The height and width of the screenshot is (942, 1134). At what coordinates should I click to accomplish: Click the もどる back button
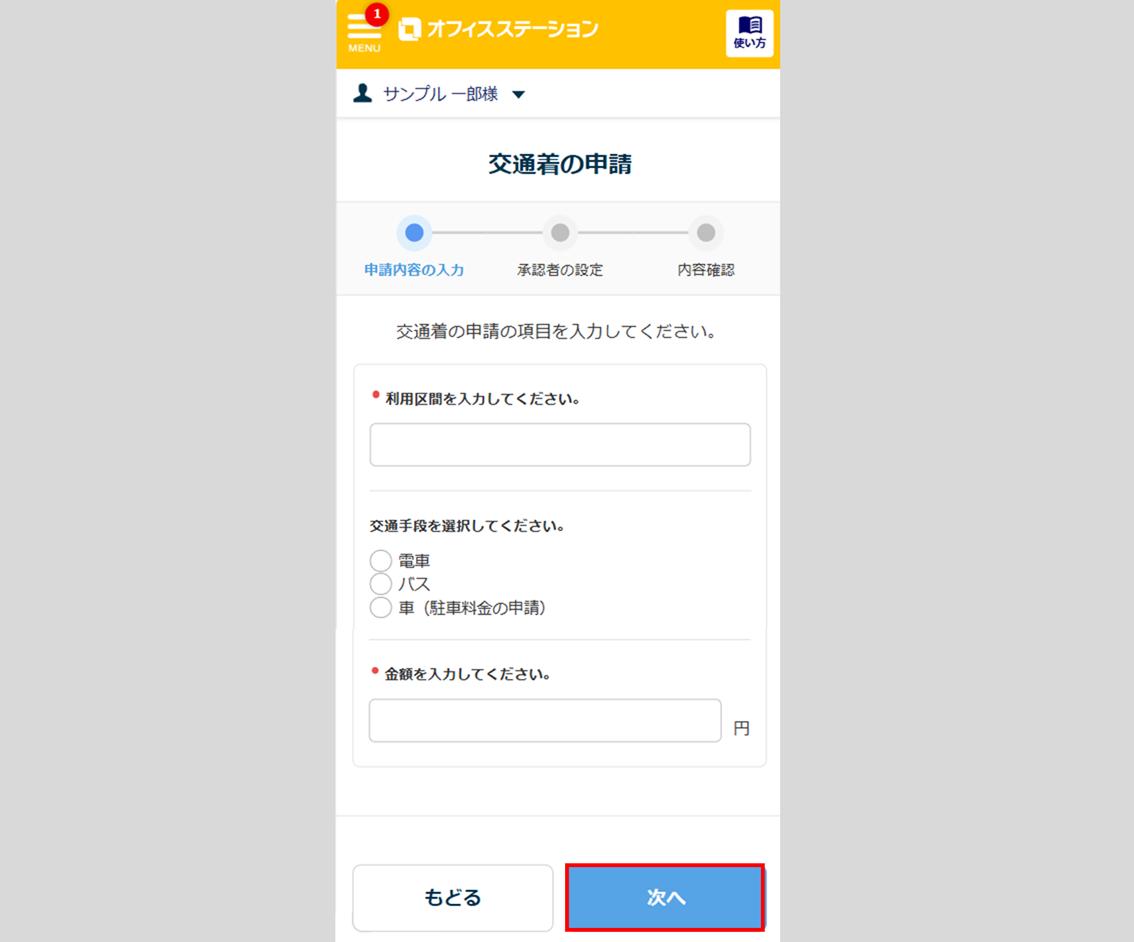pyautogui.click(x=453, y=898)
